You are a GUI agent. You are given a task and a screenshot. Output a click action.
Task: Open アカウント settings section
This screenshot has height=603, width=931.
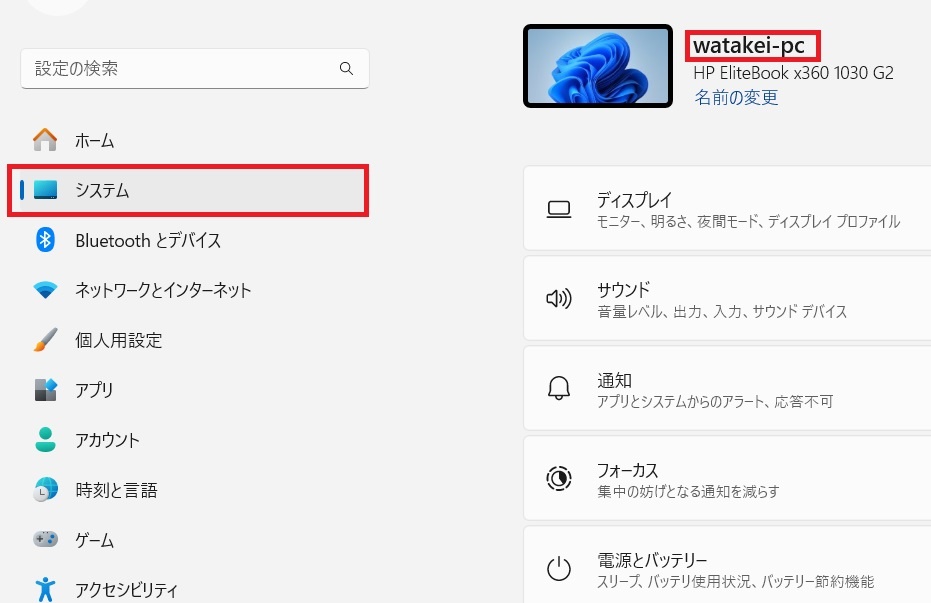point(188,440)
